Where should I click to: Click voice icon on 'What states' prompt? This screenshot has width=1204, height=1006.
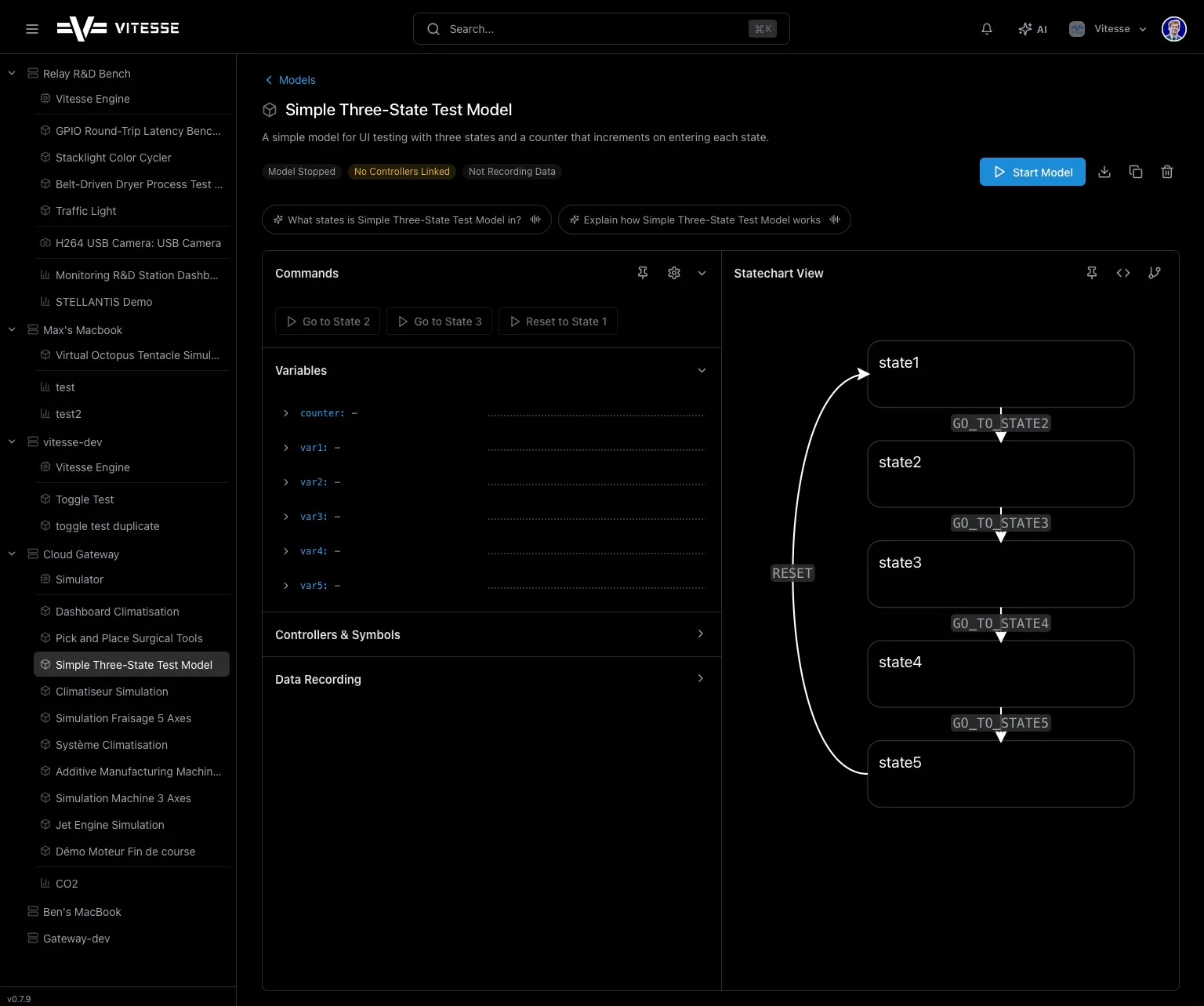coord(535,220)
